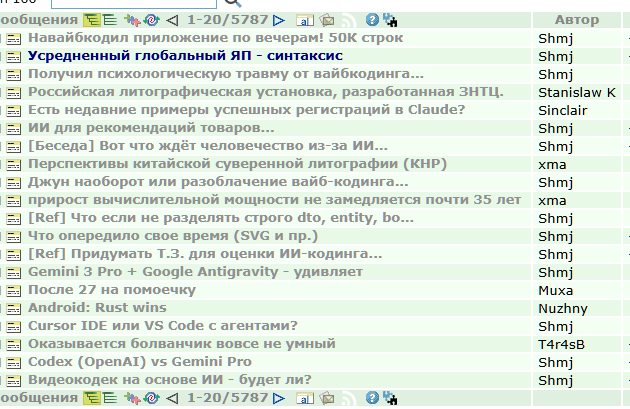630x409 pixels.
Task: Open thread 'Cursor IDE или VS Code с агентами?'
Action: click(162, 326)
